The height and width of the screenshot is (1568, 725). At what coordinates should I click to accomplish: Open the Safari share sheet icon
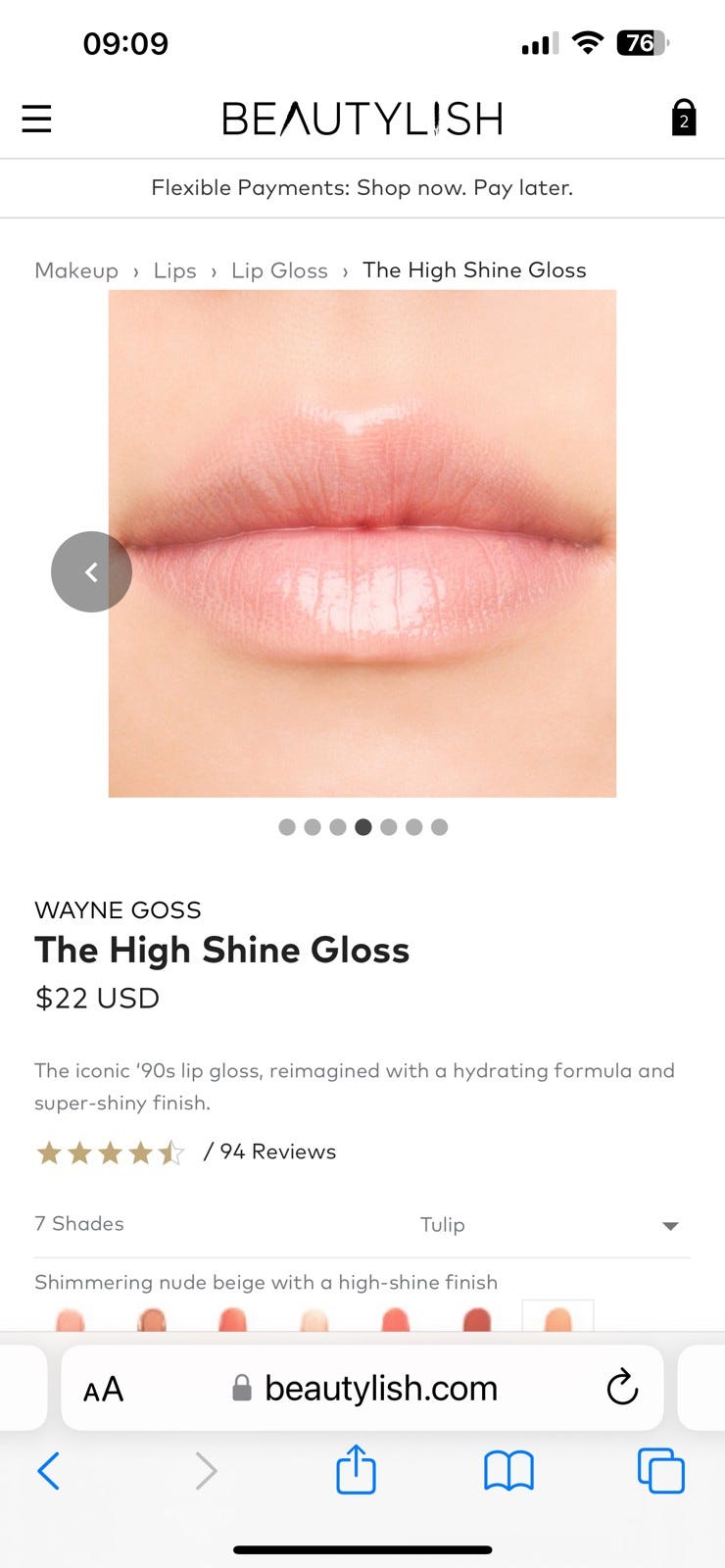(356, 1469)
